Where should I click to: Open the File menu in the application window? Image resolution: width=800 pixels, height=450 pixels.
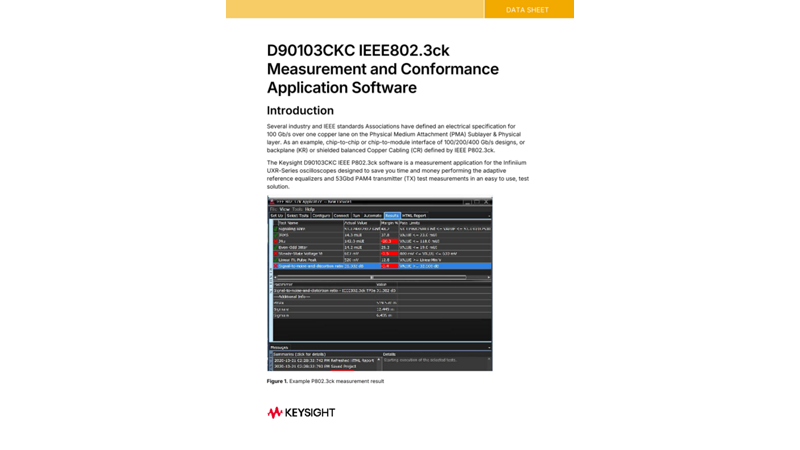[x=273, y=209]
